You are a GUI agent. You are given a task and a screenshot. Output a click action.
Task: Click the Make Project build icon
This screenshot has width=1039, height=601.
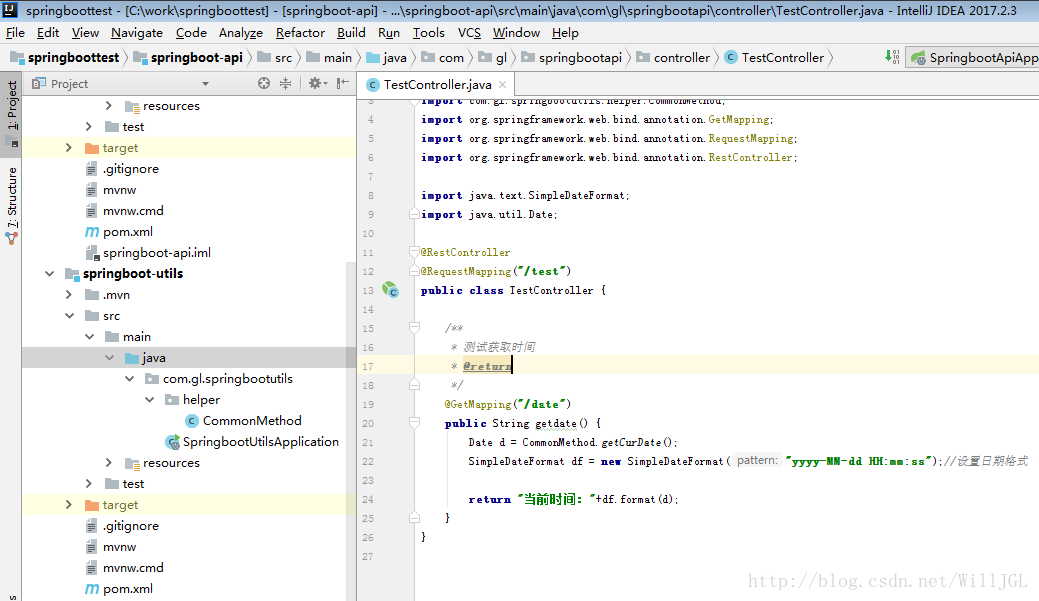tap(893, 57)
